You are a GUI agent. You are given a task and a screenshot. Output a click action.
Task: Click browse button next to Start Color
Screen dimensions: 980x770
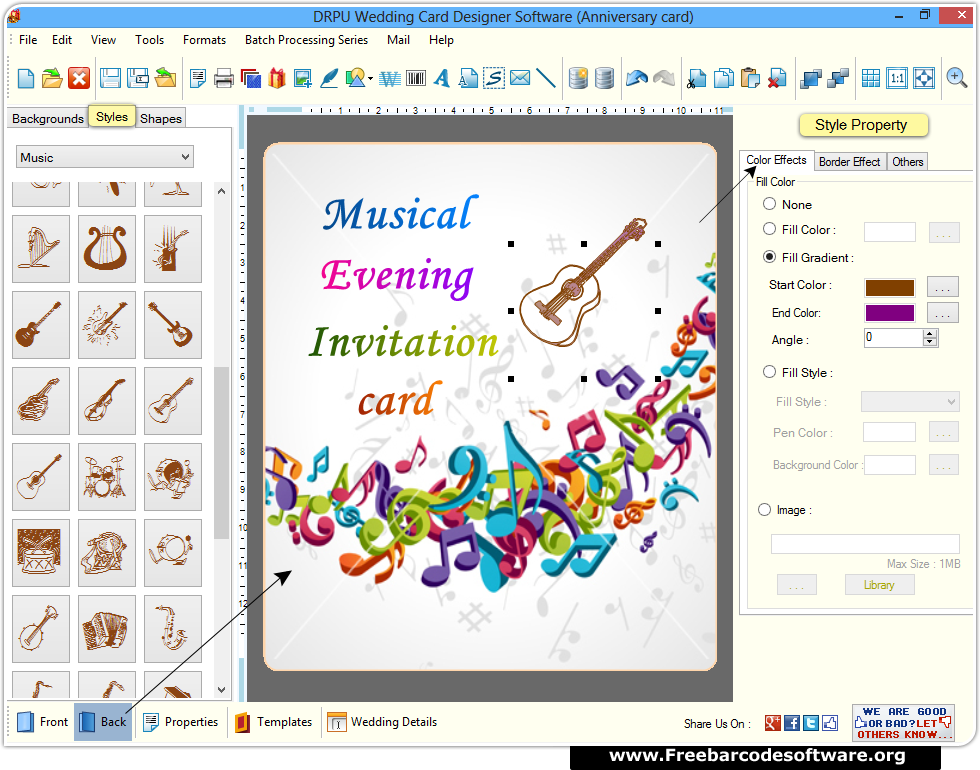(942, 287)
